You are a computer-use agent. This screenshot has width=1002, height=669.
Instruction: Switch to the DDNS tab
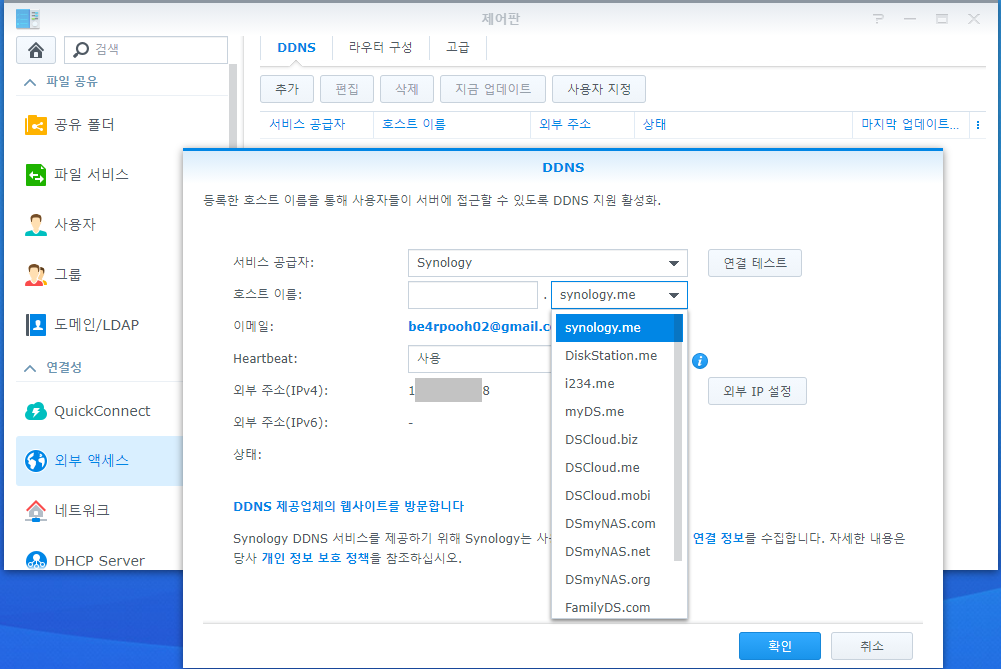(x=297, y=48)
